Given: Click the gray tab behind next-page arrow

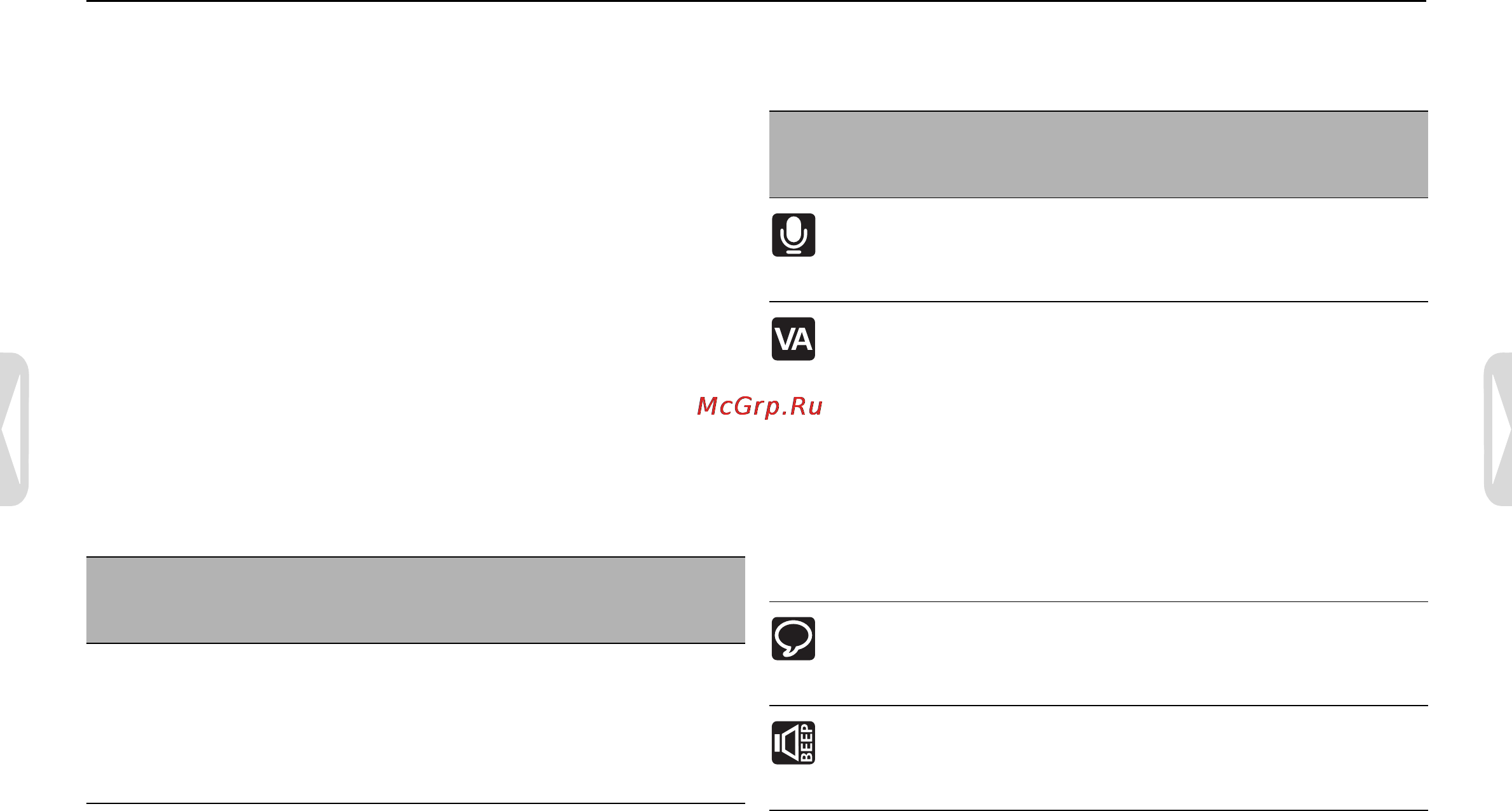Looking at the screenshot, I should [1498, 429].
